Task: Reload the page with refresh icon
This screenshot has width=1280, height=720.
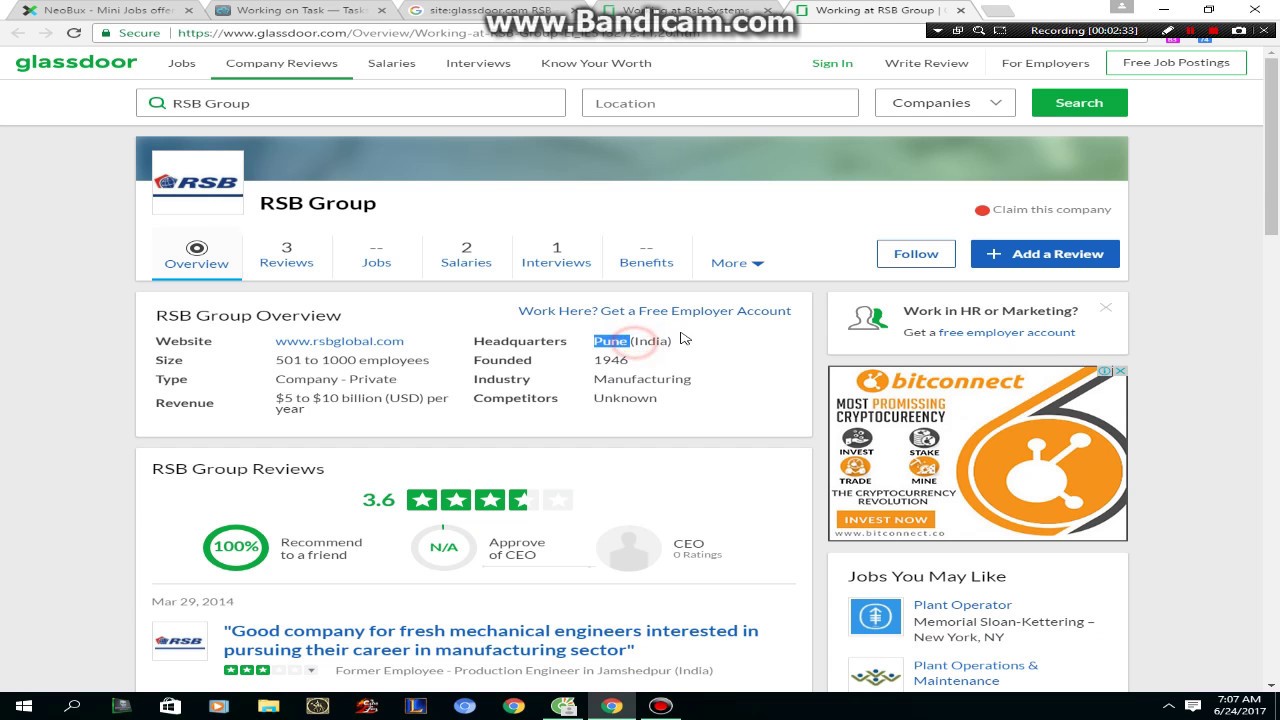Action: 73,32
